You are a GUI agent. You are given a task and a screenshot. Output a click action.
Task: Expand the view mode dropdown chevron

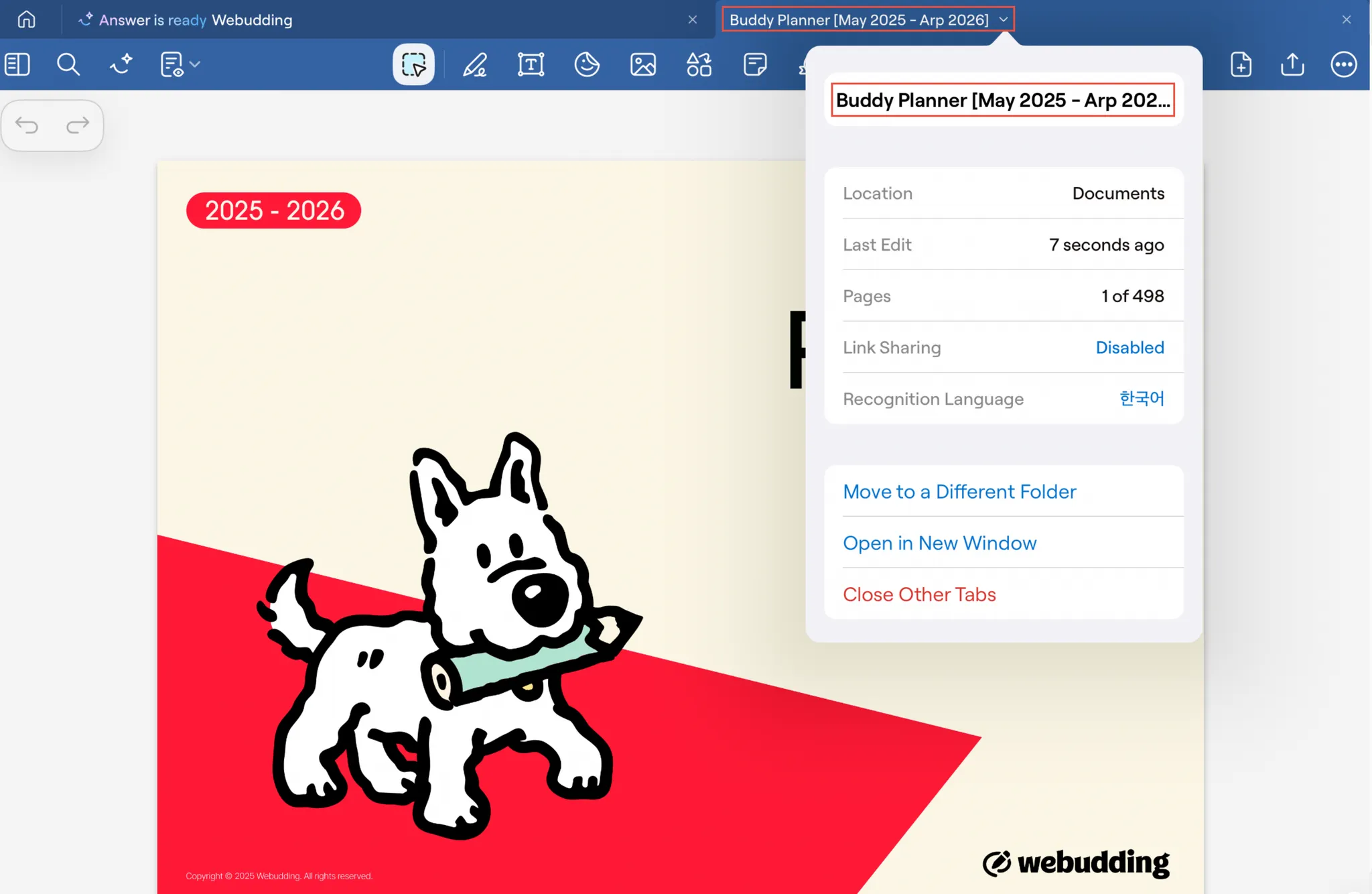pyautogui.click(x=195, y=65)
